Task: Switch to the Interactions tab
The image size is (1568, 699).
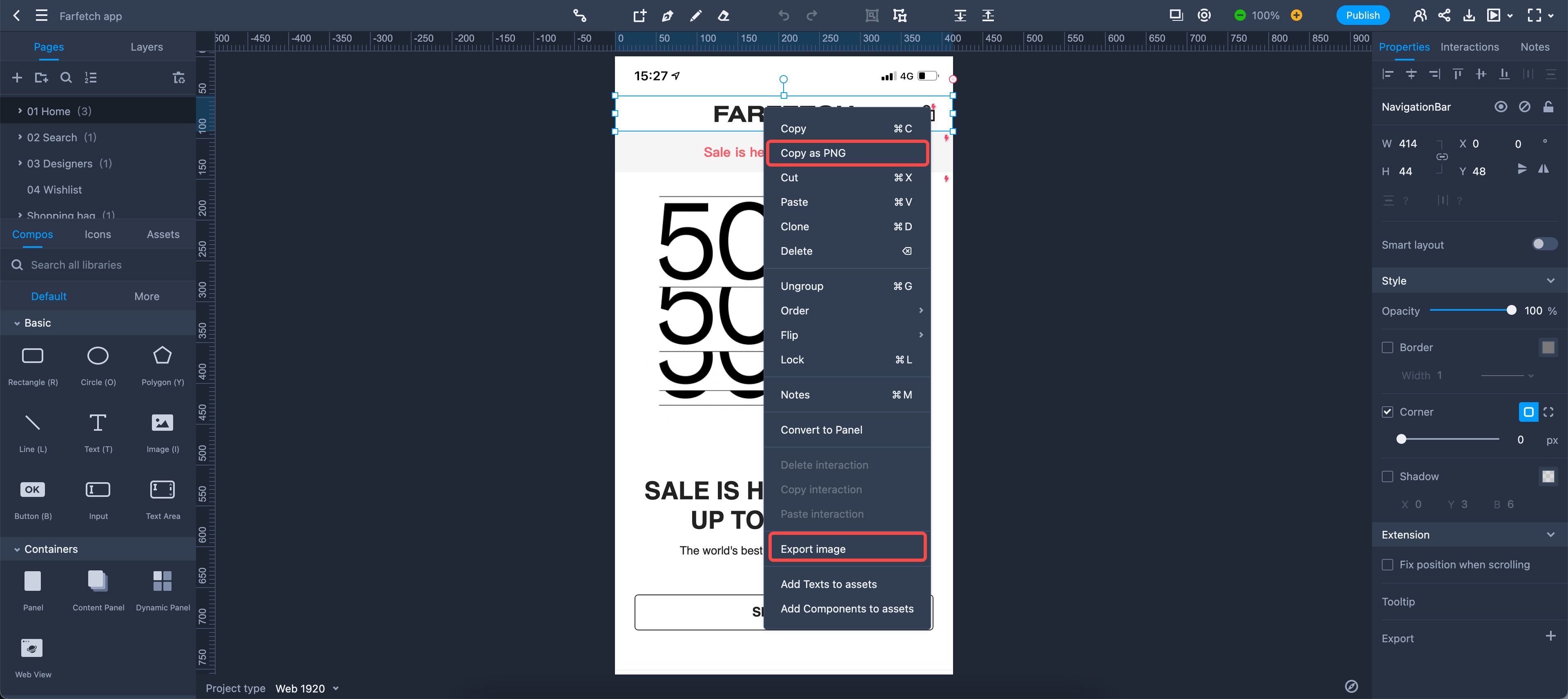Action: [x=1470, y=47]
